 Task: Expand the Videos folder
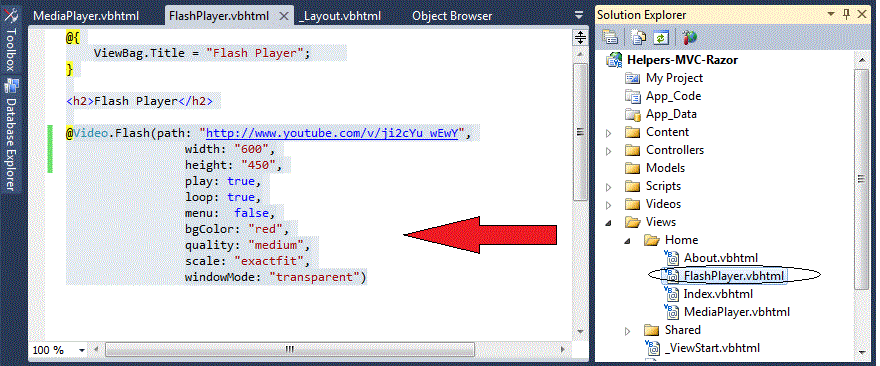(x=609, y=205)
